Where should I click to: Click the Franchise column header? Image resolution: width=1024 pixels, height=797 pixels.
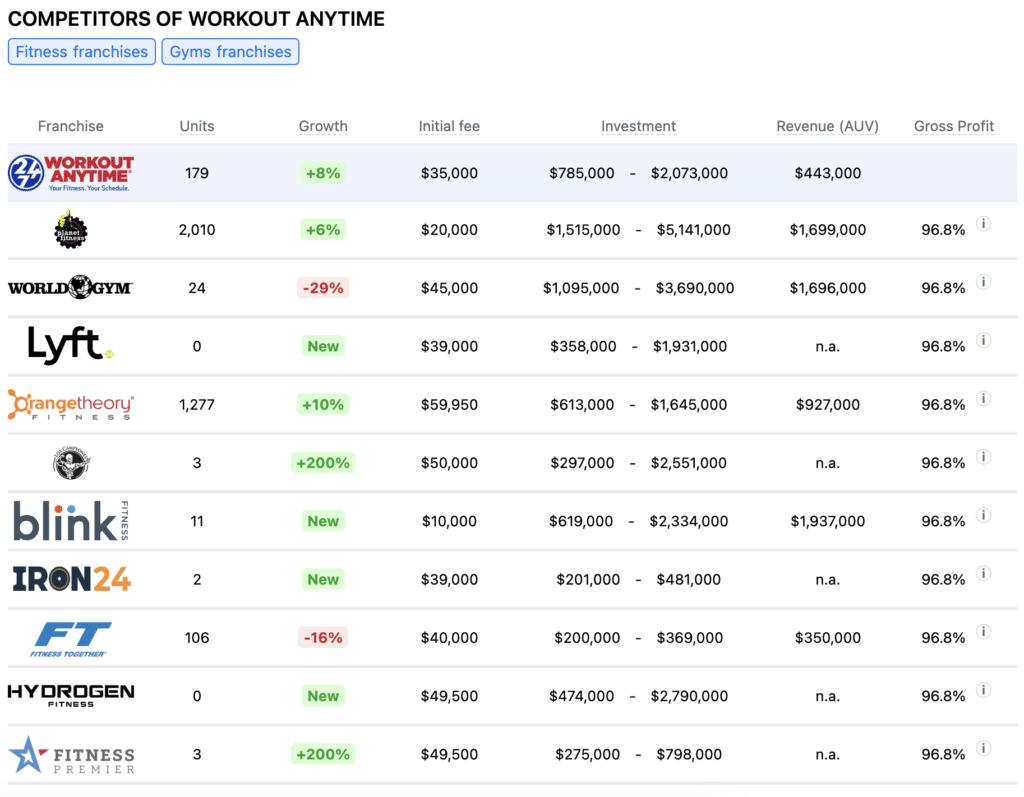[x=71, y=126]
